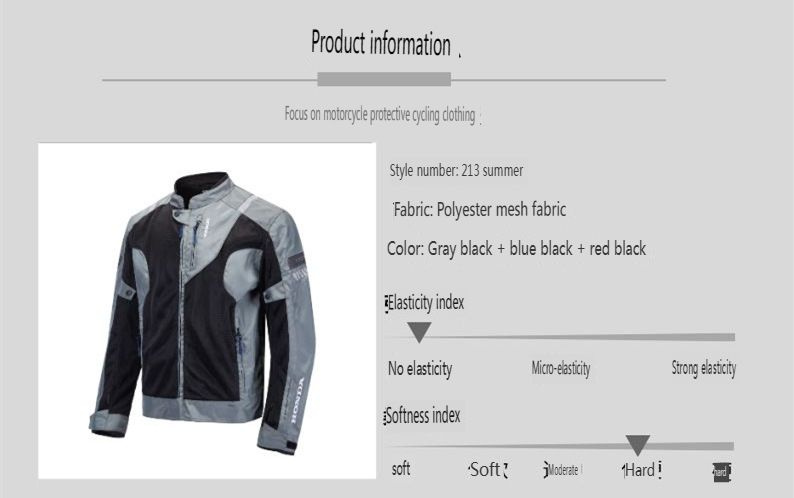Click the elasticity index triangle marker
The width and height of the screenshot is (794, 498).
coord(419,332)
